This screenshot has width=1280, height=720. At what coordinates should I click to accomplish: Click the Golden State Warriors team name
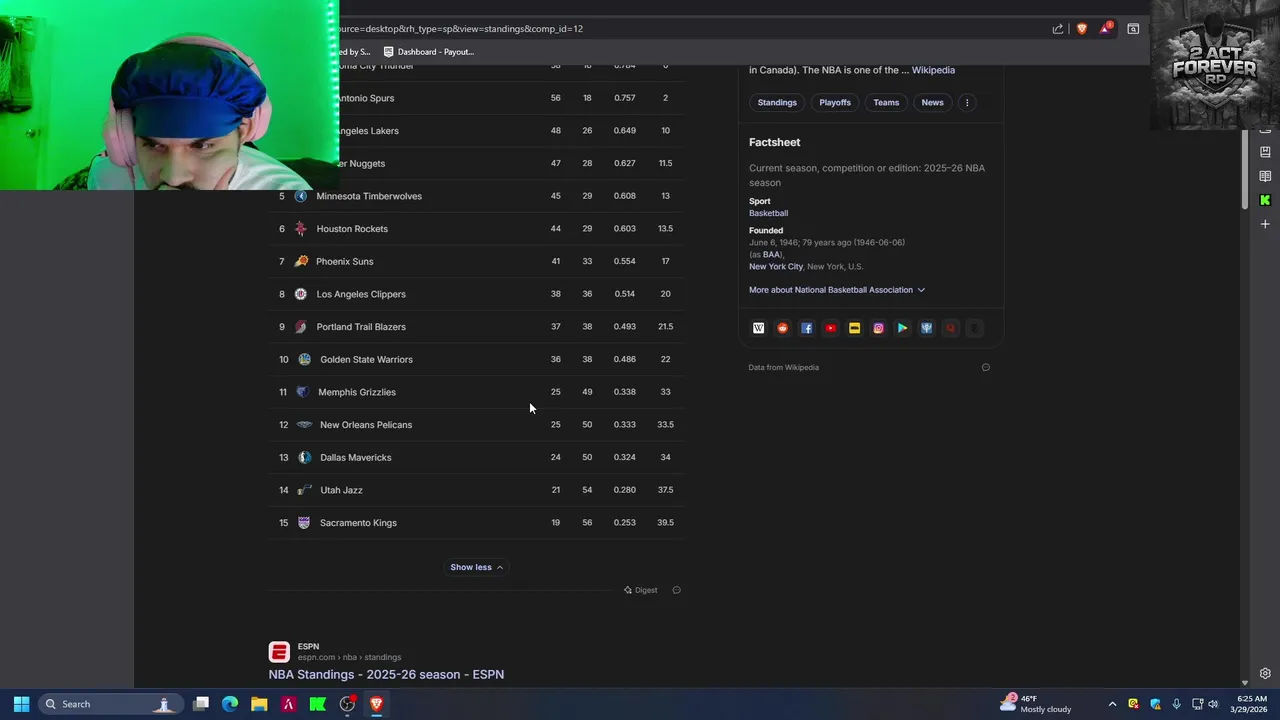366,359
